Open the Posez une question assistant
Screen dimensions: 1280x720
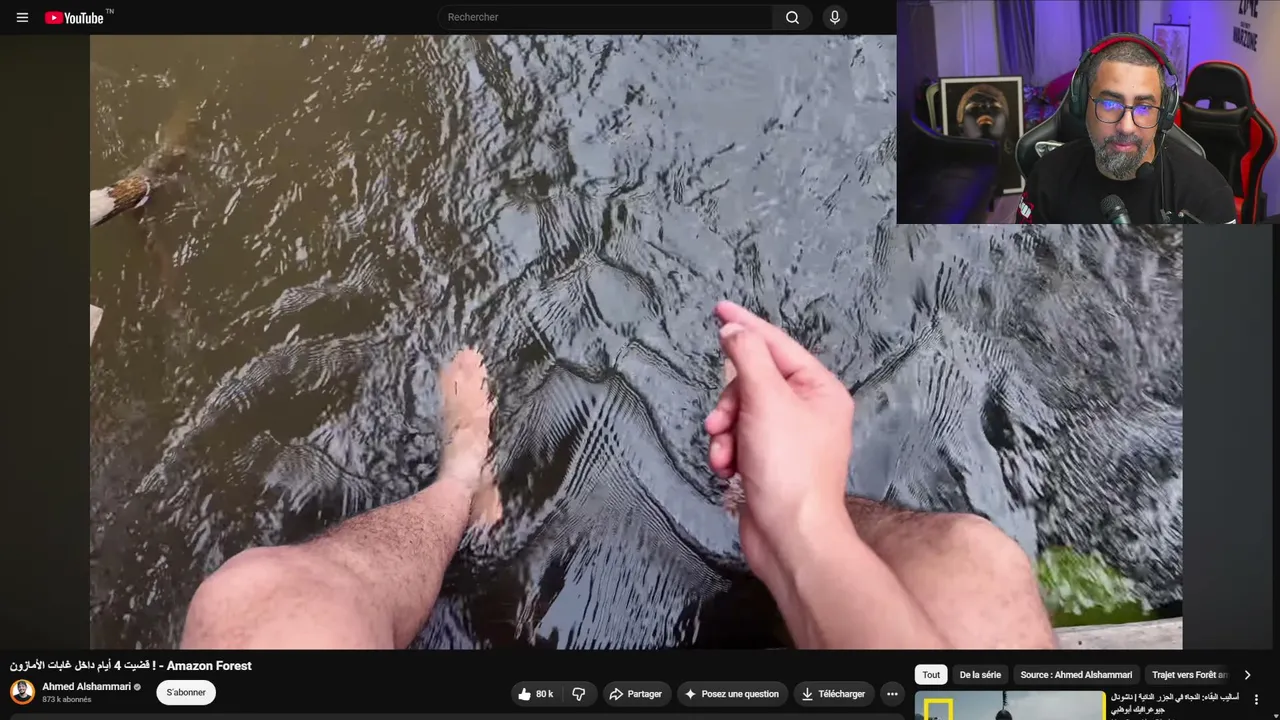tap(731, 694)
